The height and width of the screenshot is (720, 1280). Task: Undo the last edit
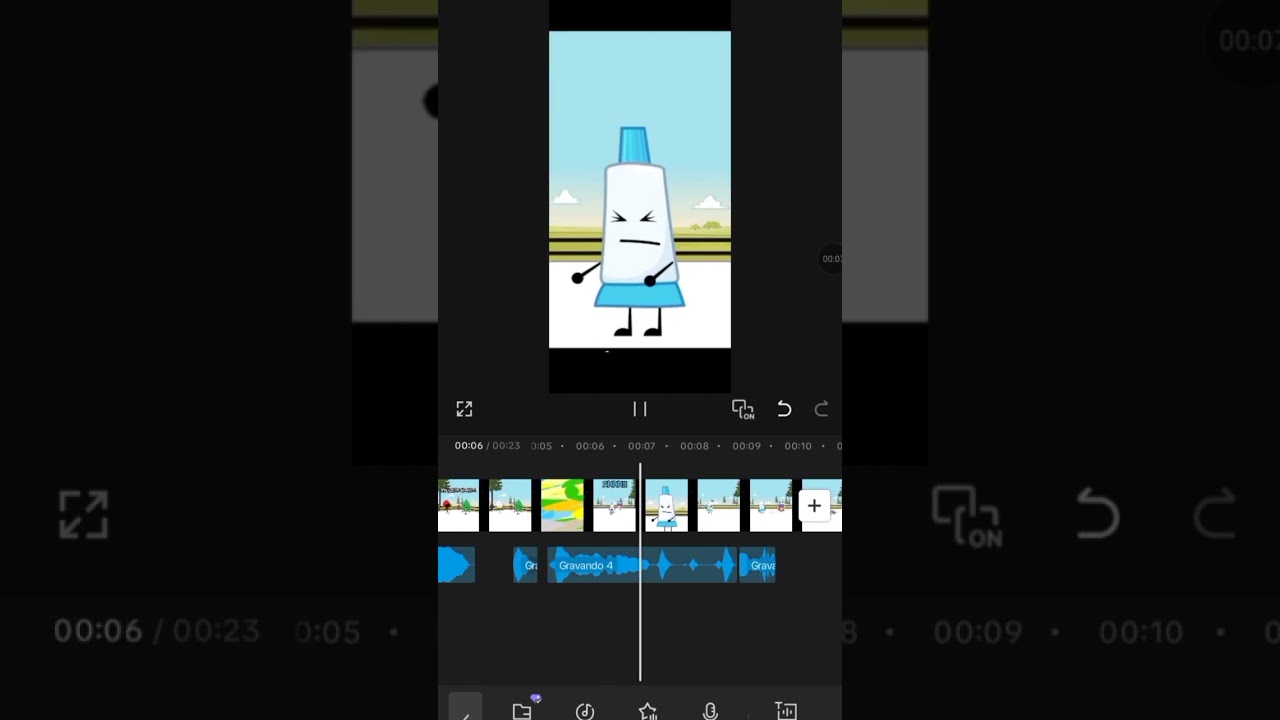tap(784, 409)
